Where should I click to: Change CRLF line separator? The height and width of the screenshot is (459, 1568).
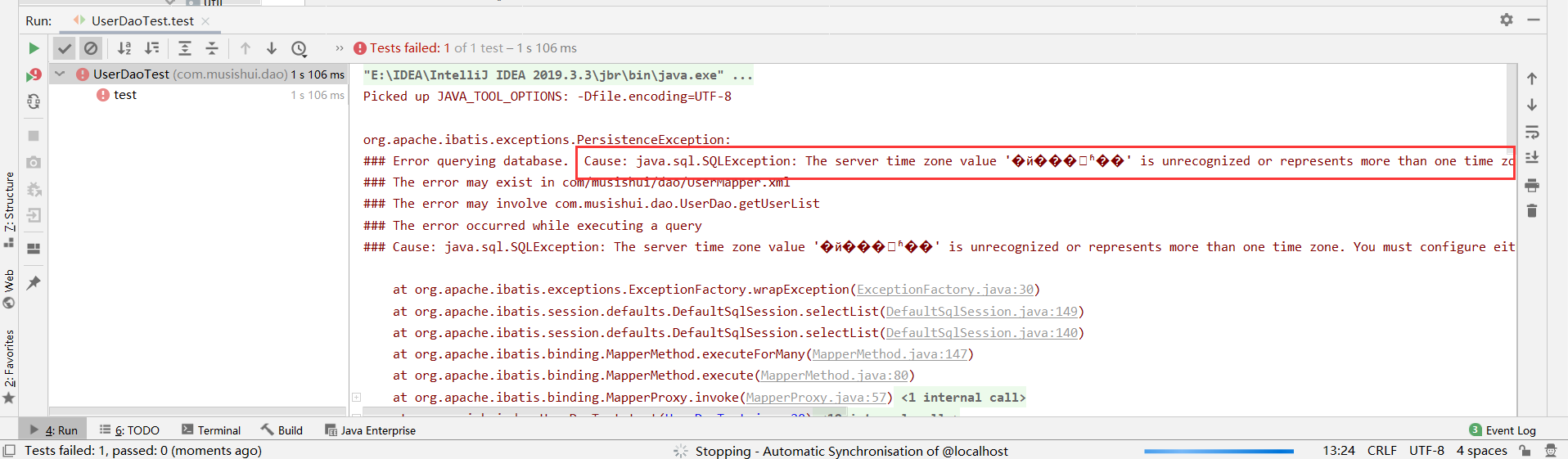pos(1382,451)
